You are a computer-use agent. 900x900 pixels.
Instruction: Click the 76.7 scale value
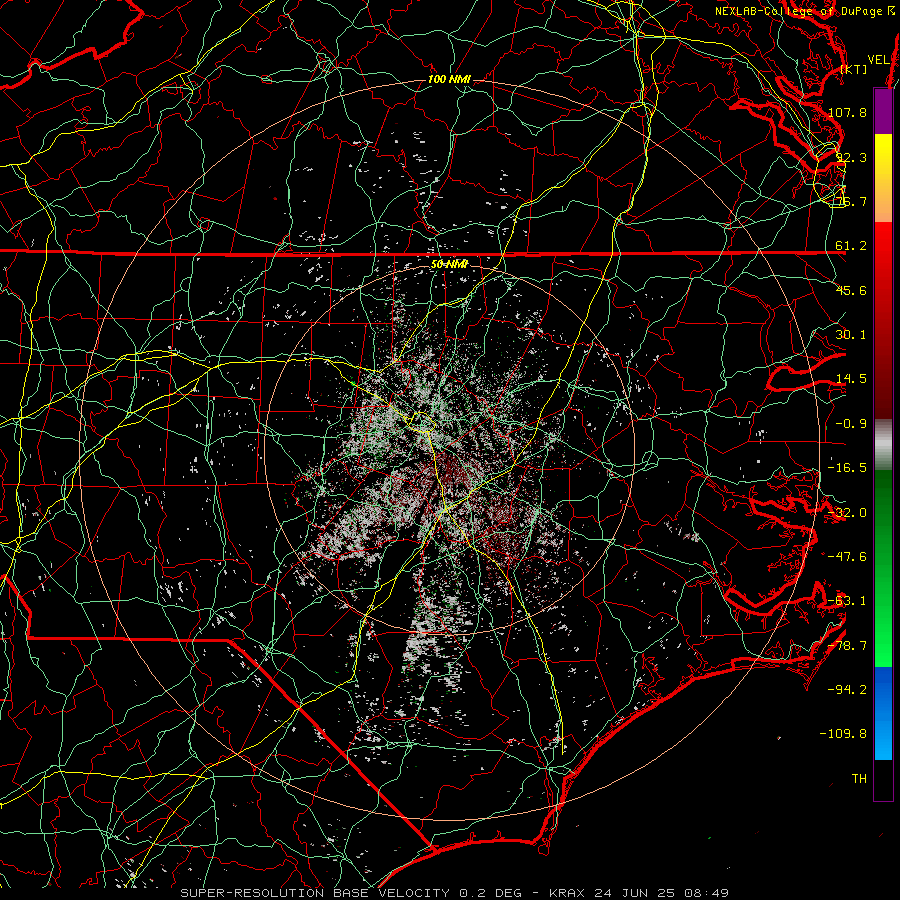(851, 201)
